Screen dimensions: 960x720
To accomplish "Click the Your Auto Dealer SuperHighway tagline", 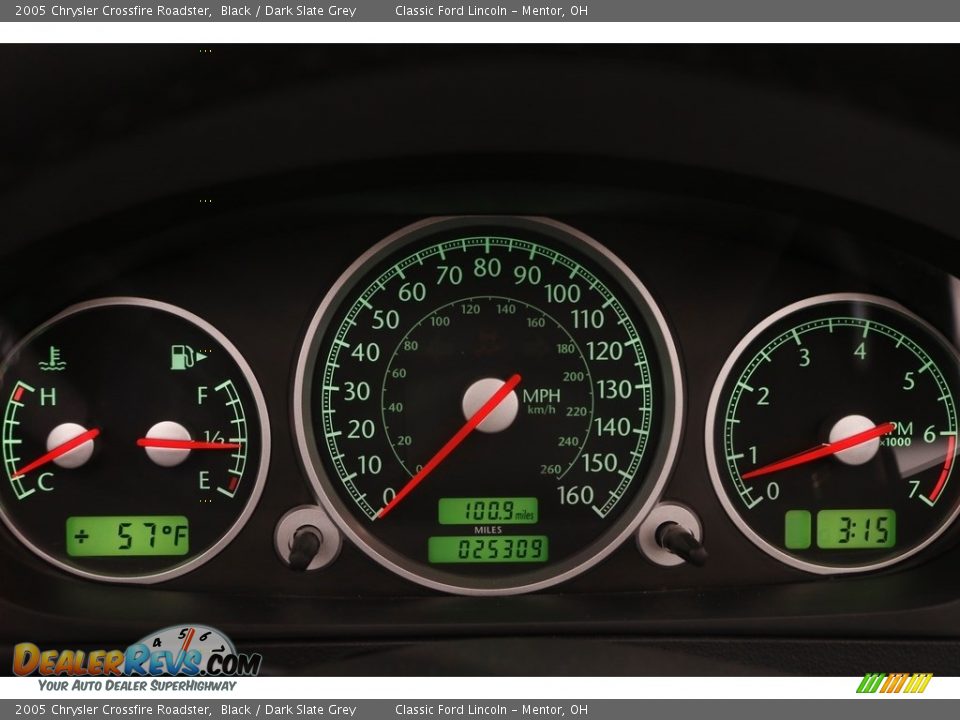I will [x=137, y=686].
